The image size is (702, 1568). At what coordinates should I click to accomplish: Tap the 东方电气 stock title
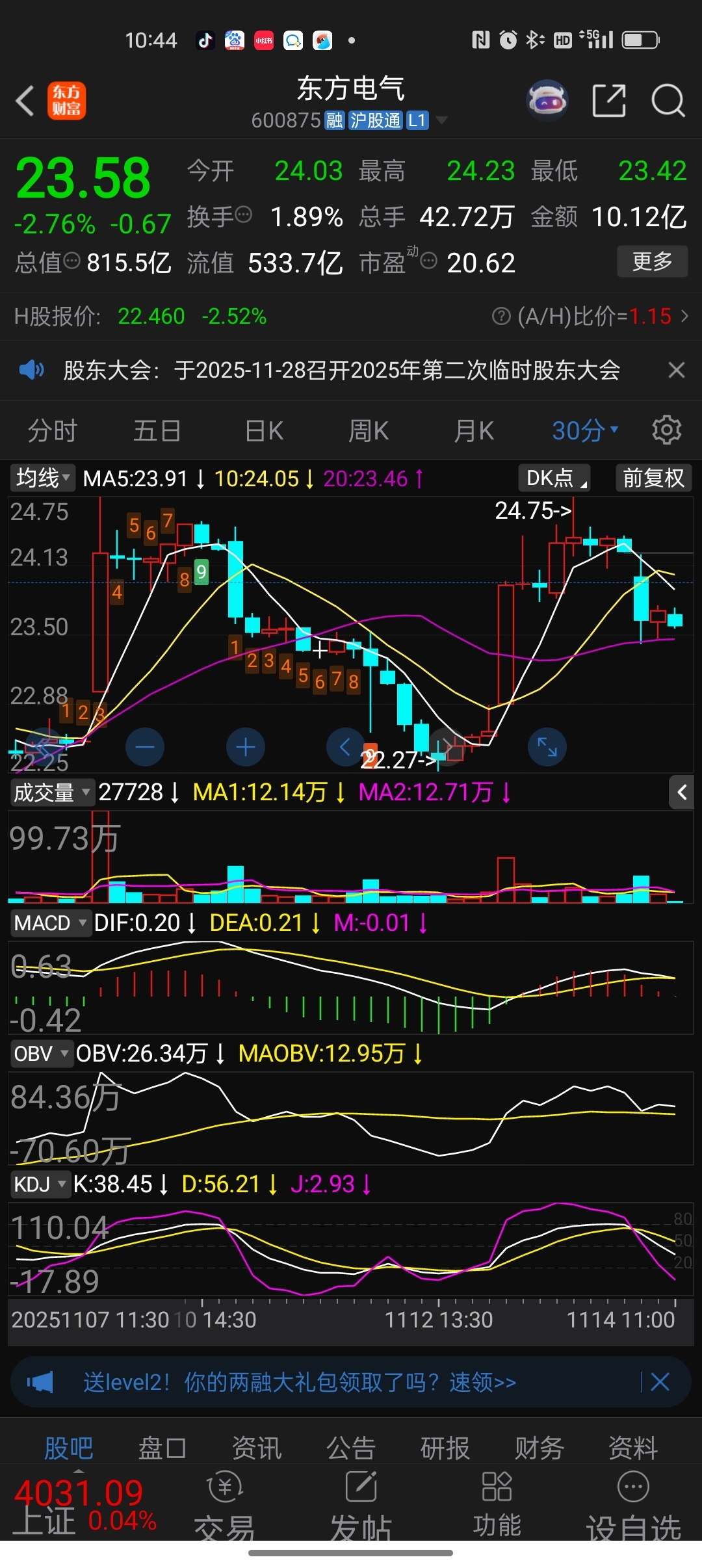(351, 88)
